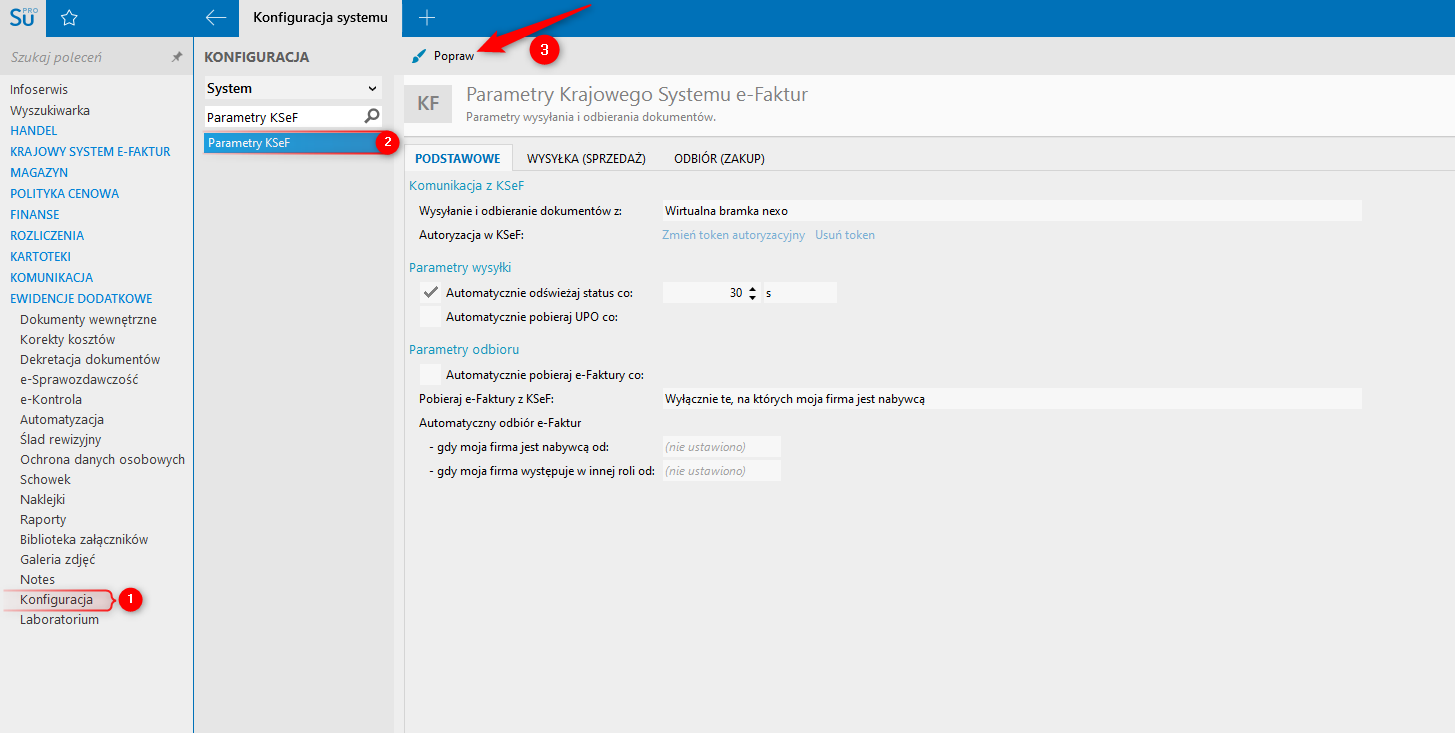Image resolution: width=1455 pixels, height=733 pixels.
Task: Switch to PODSTAWOWE tab
Action: coord(457,158)
